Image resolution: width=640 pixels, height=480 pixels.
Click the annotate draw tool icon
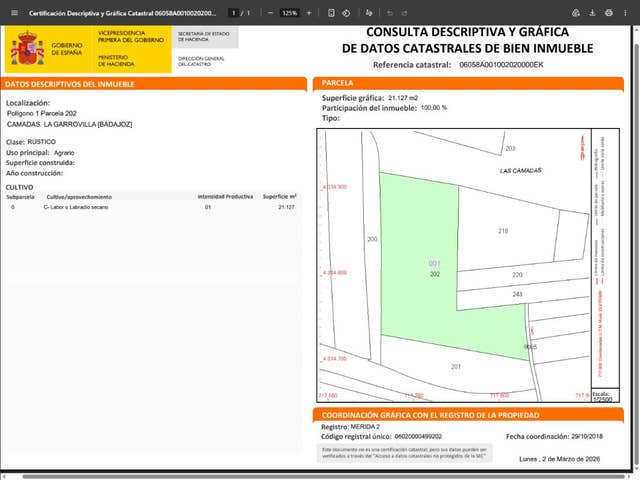(x=370, y=13)
